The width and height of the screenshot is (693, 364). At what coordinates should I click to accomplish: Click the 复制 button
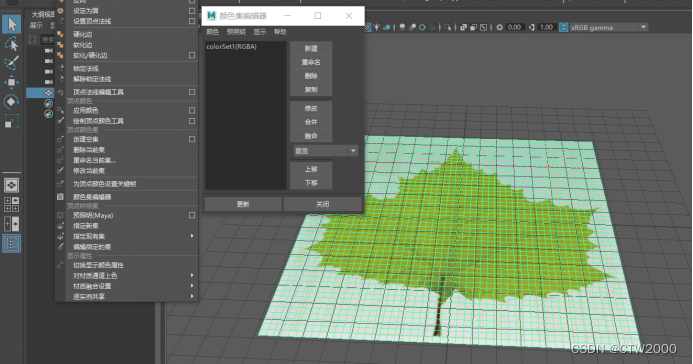pos(311,89)
